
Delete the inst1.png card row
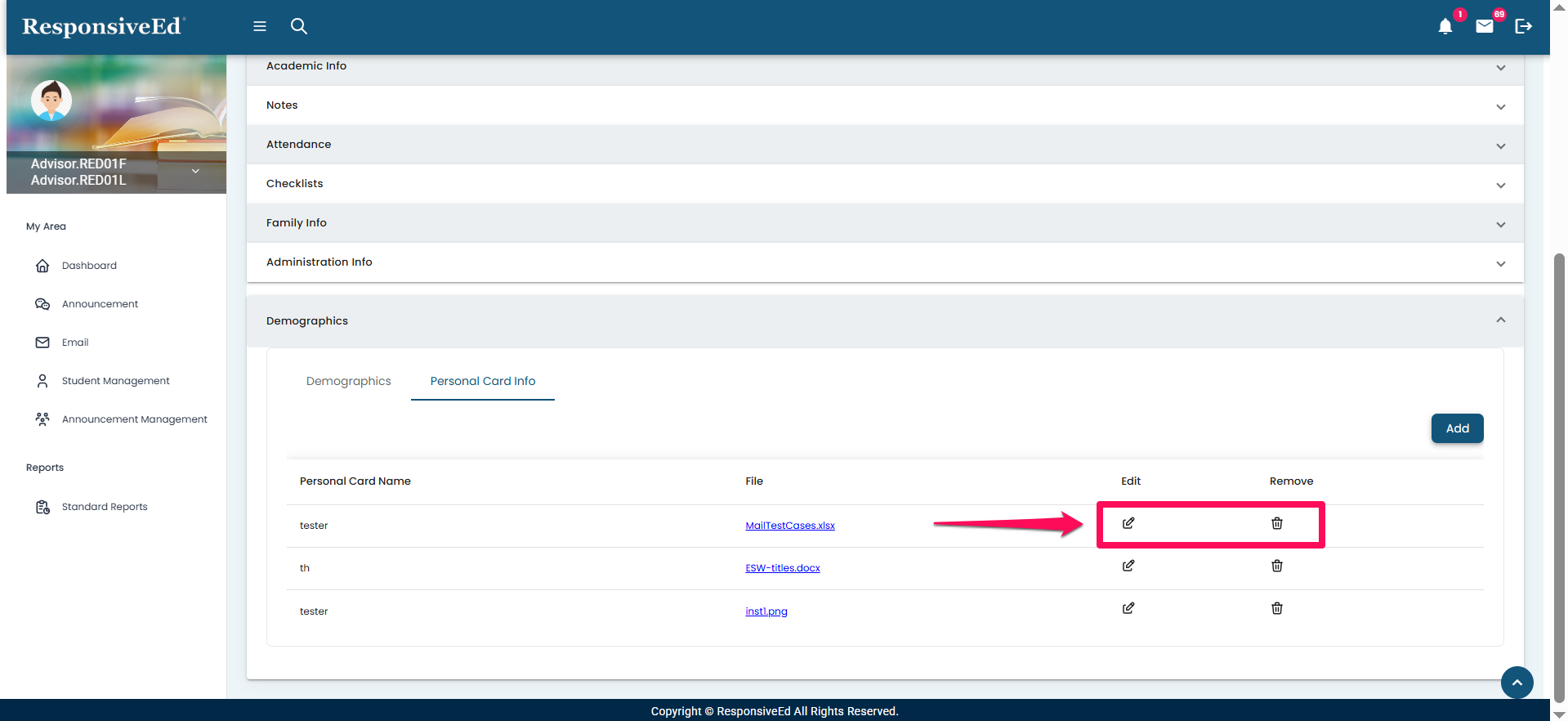1276,608
